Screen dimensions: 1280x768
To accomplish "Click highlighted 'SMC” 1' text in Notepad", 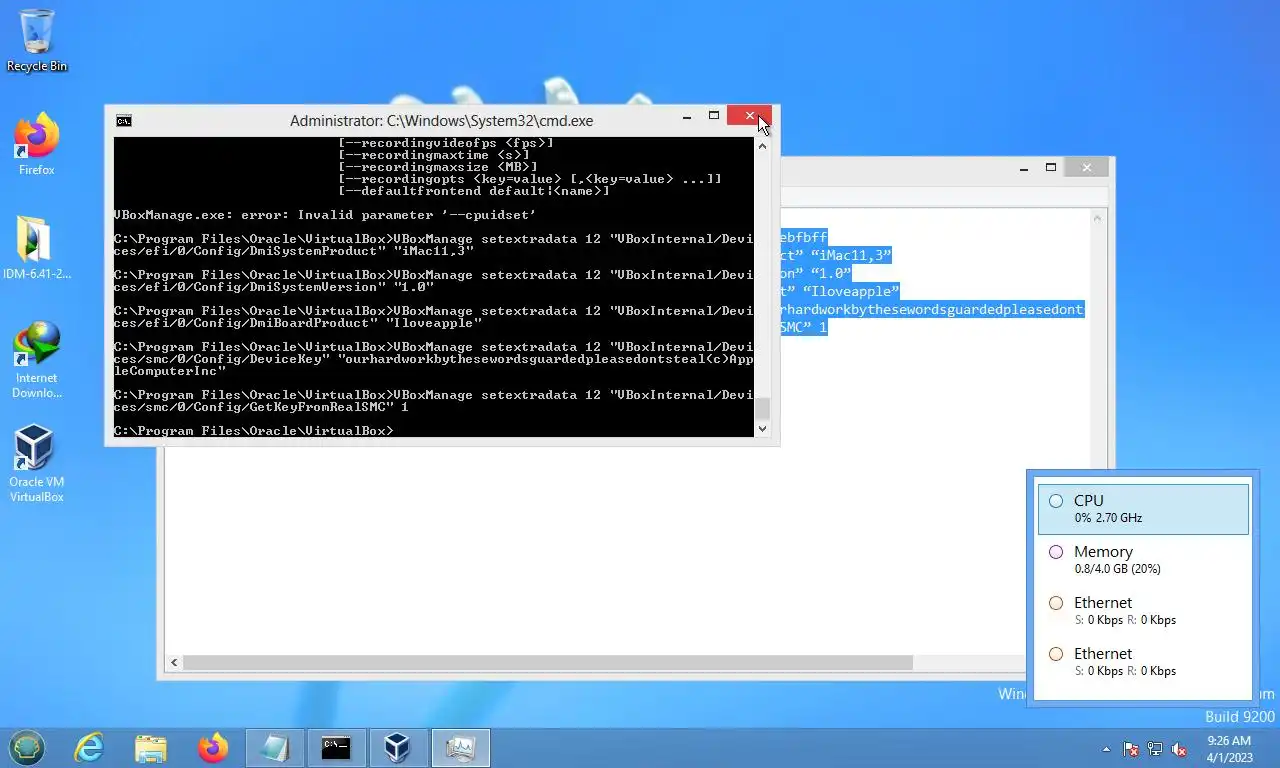I will 804,327.
